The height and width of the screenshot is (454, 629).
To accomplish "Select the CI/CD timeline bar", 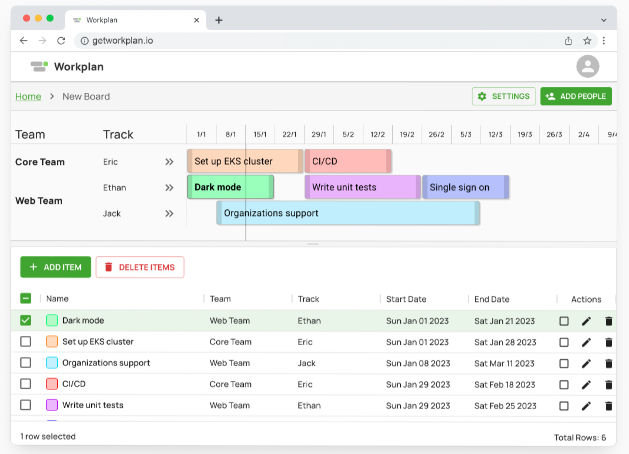I will [x=348, y=161].
